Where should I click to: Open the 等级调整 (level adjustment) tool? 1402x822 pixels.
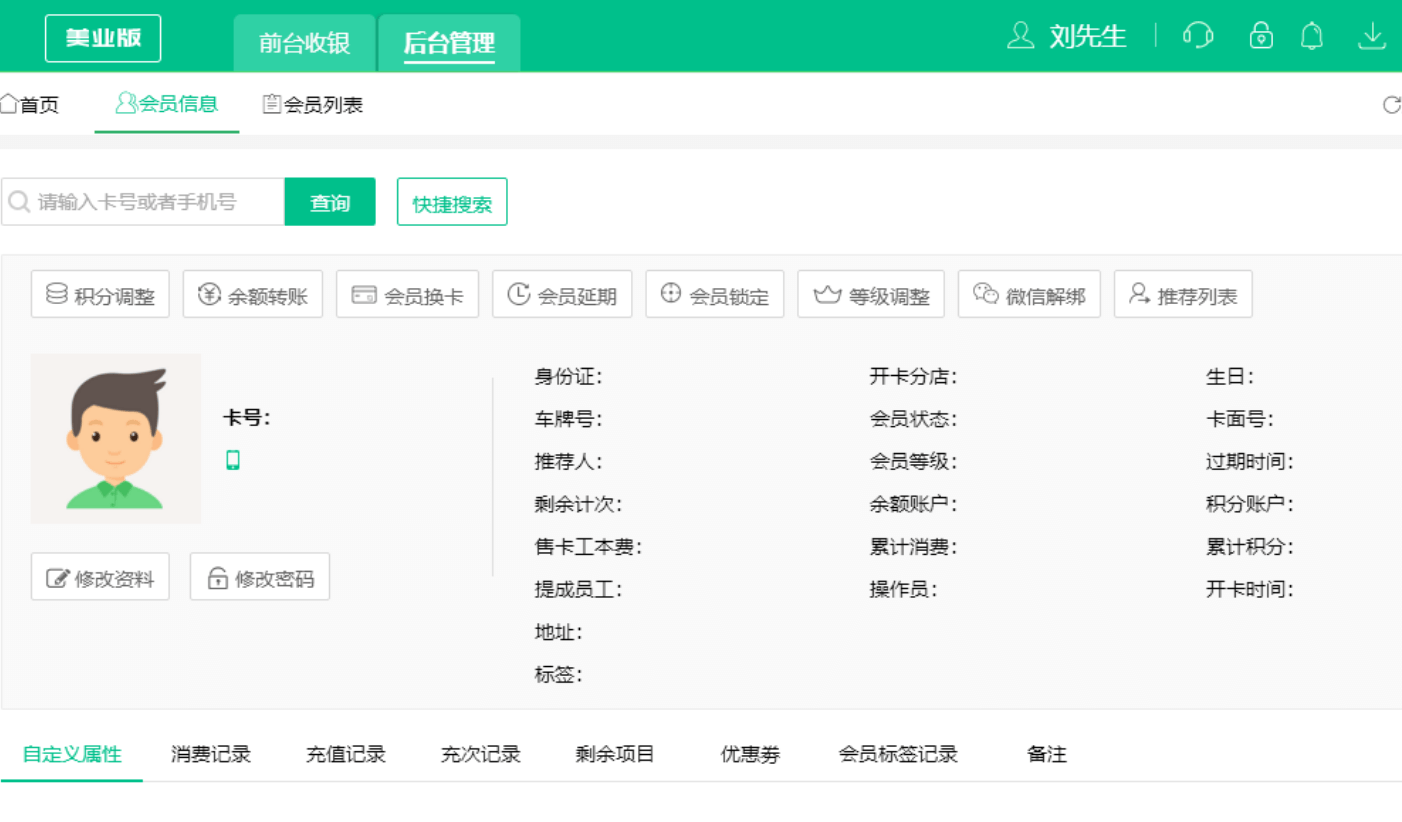coord(870,293)
